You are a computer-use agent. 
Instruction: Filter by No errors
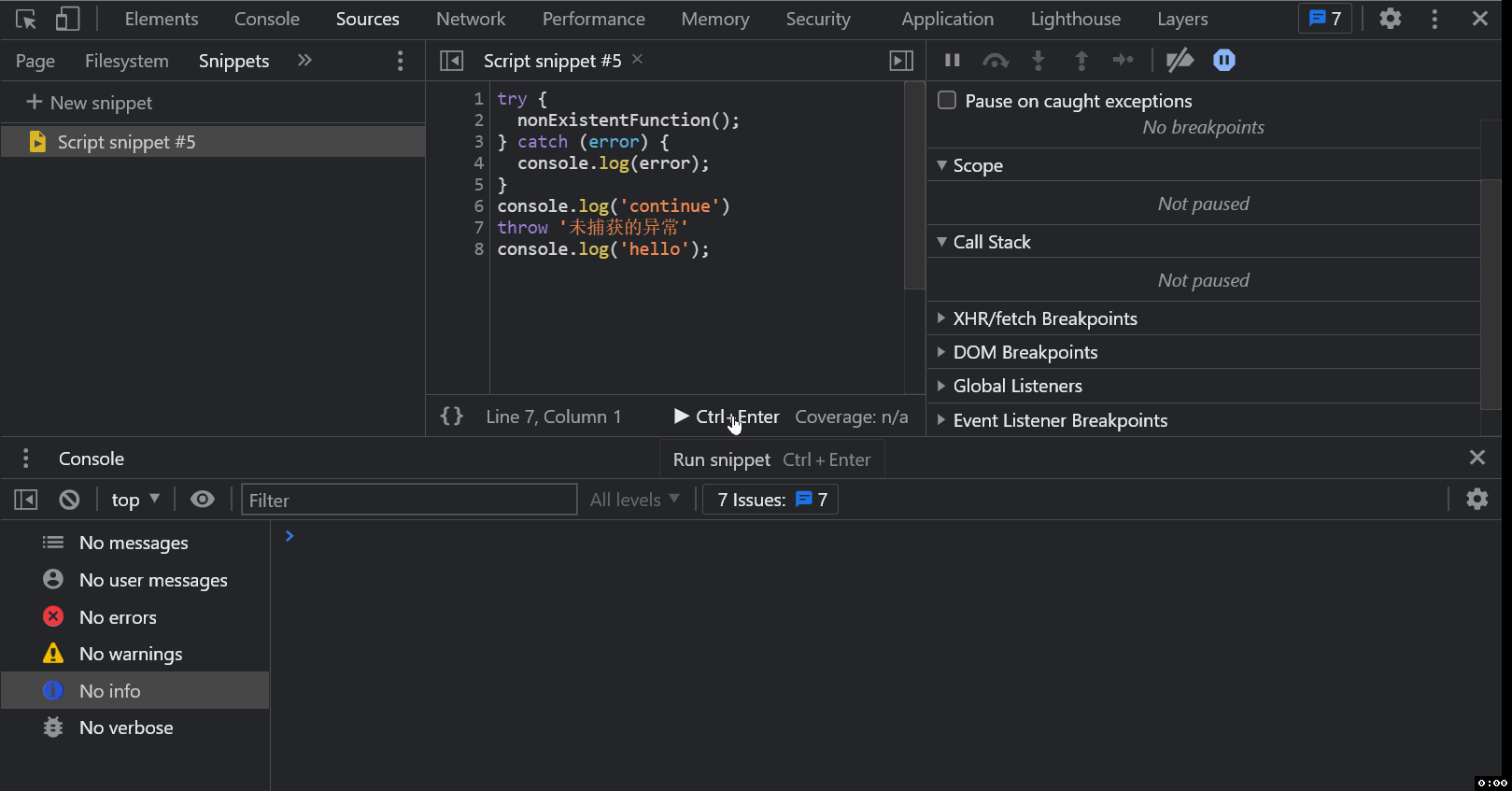135,617
